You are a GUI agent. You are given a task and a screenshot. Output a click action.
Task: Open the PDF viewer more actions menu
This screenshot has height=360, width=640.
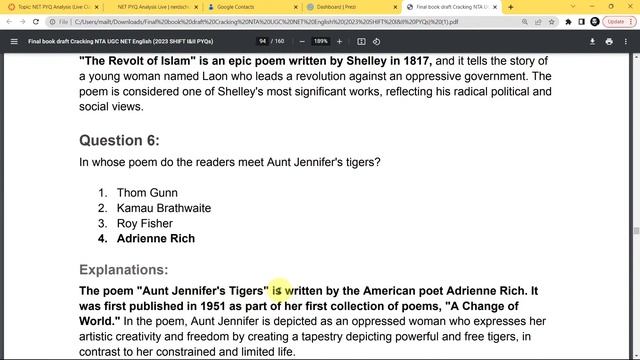tap(626, 41)
